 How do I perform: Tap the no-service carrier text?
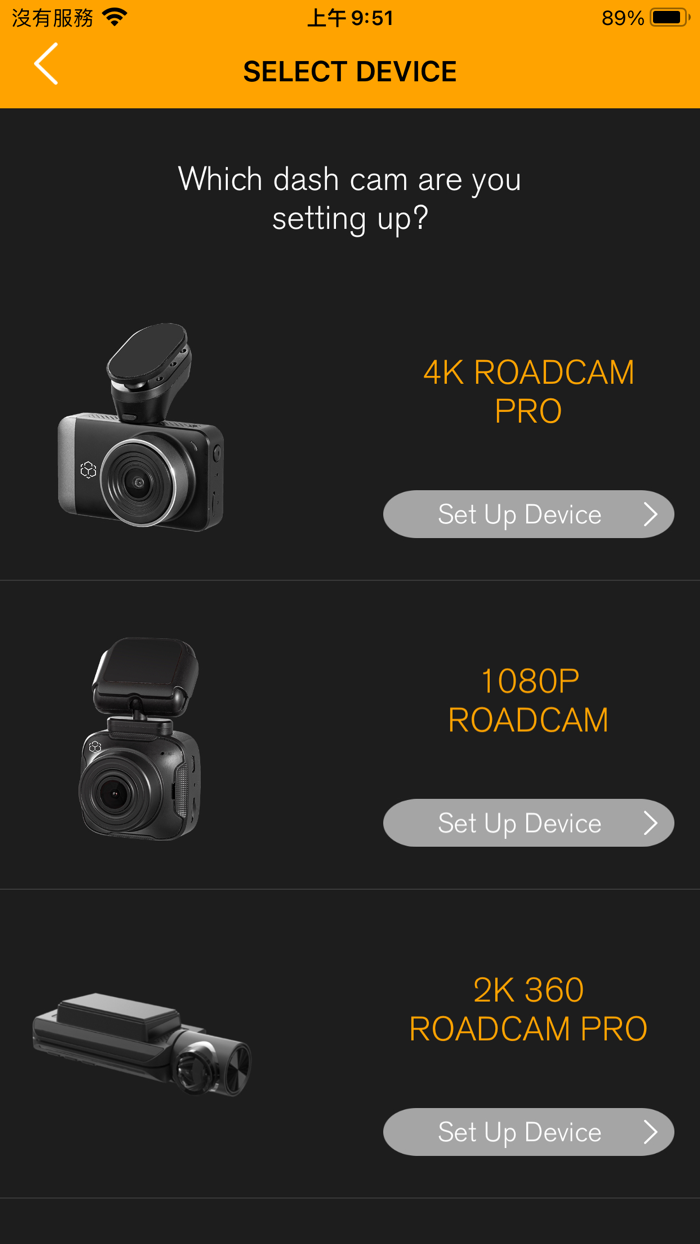52,18
